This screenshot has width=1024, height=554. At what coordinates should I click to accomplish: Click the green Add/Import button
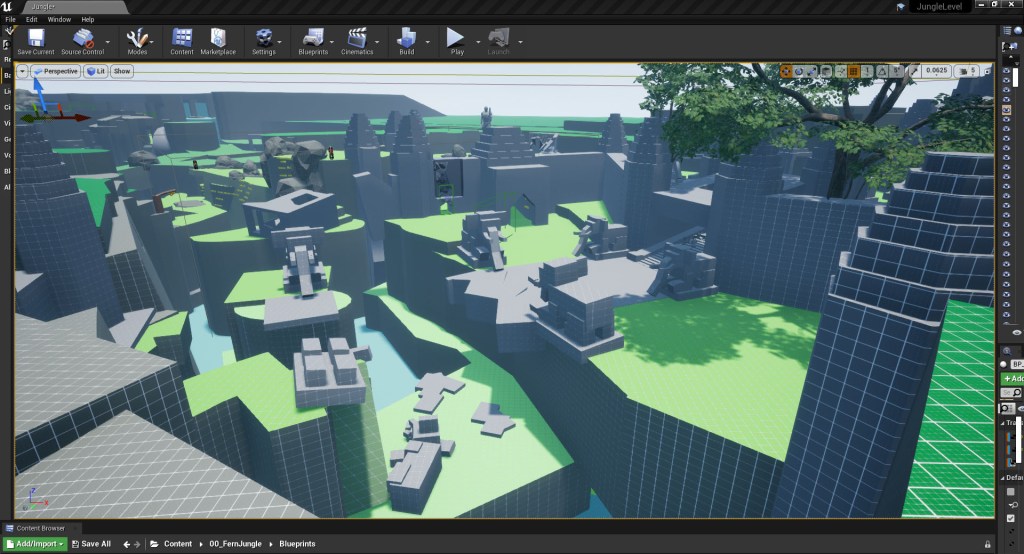(34, 544)
